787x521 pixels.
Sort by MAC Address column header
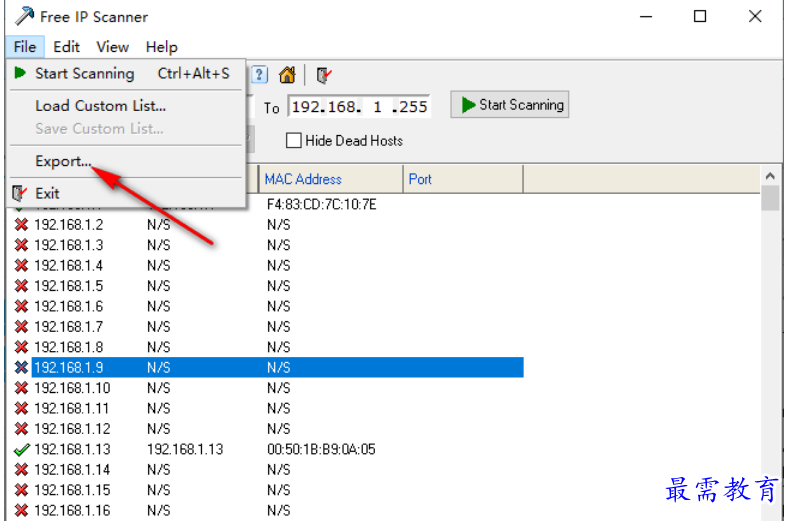point(331,179)
